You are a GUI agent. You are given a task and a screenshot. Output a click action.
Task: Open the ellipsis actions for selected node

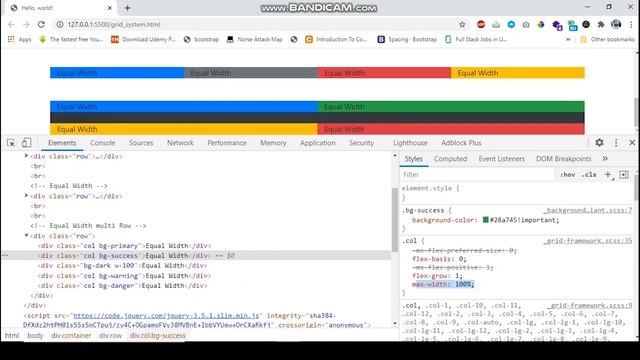5,256
